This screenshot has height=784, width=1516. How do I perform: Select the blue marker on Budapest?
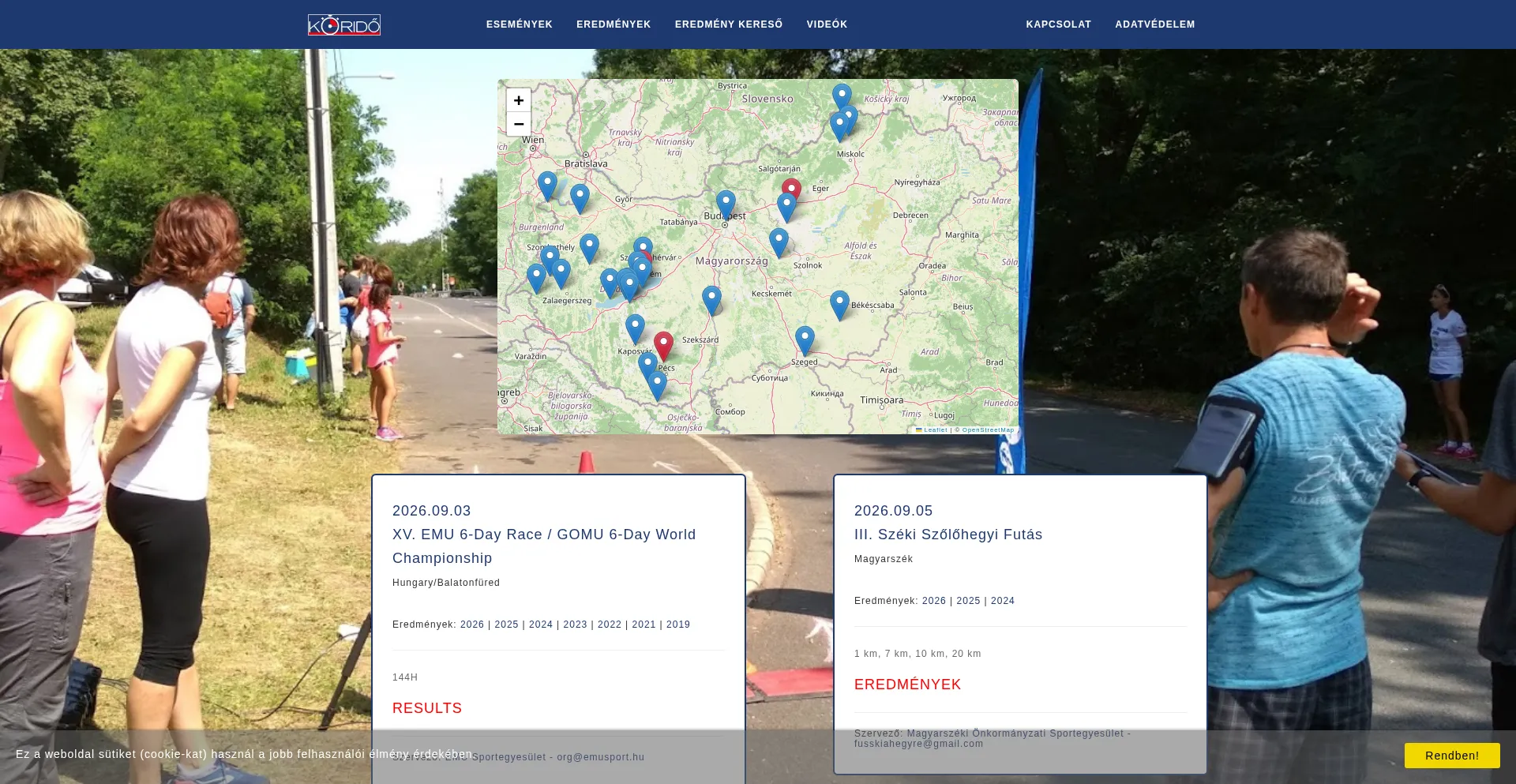(726, 204)
